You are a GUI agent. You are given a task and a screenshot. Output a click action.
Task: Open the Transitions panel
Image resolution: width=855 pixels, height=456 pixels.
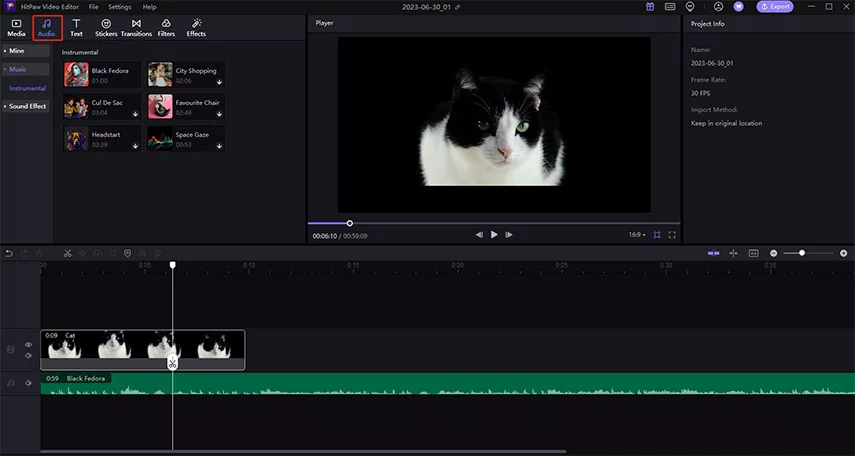point(136,27)
